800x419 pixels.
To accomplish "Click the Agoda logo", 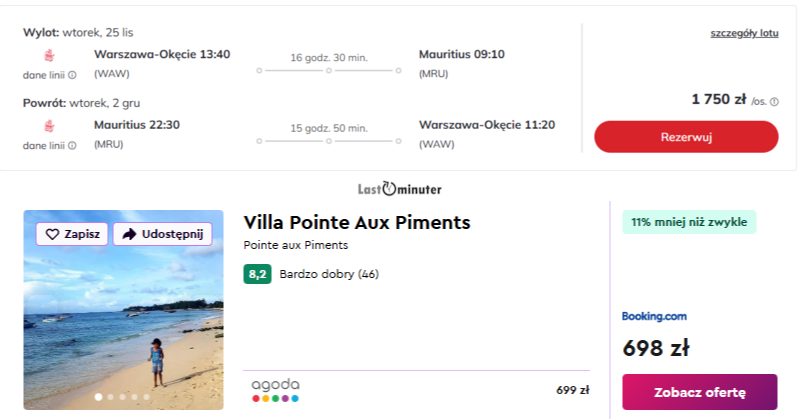I will pyautogui.click(x=275, y=390).
